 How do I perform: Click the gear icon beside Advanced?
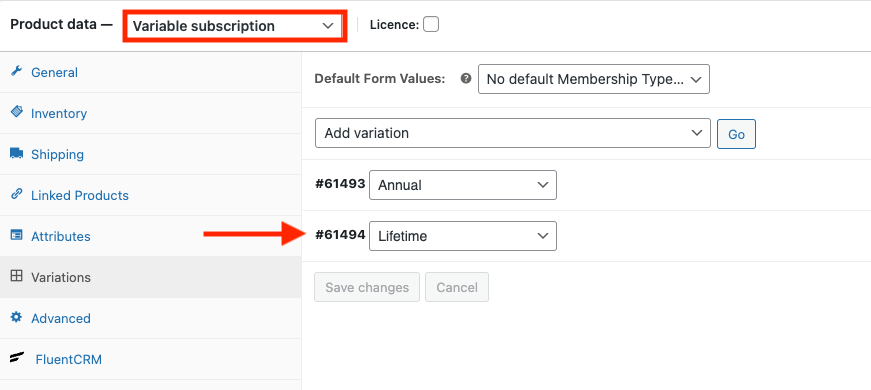[x=17, y=317]
